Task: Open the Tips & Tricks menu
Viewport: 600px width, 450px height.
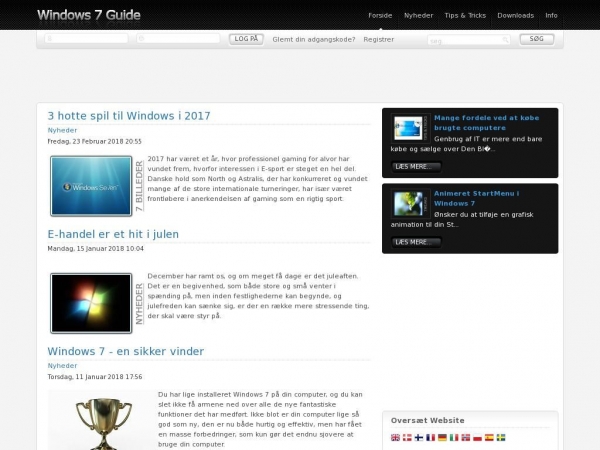Action: pyautogui.click(x=465, y=15)
